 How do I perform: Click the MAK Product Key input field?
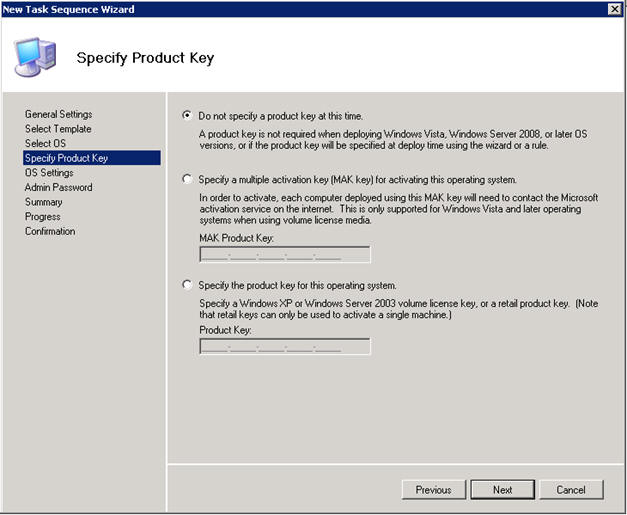[285, 254]
